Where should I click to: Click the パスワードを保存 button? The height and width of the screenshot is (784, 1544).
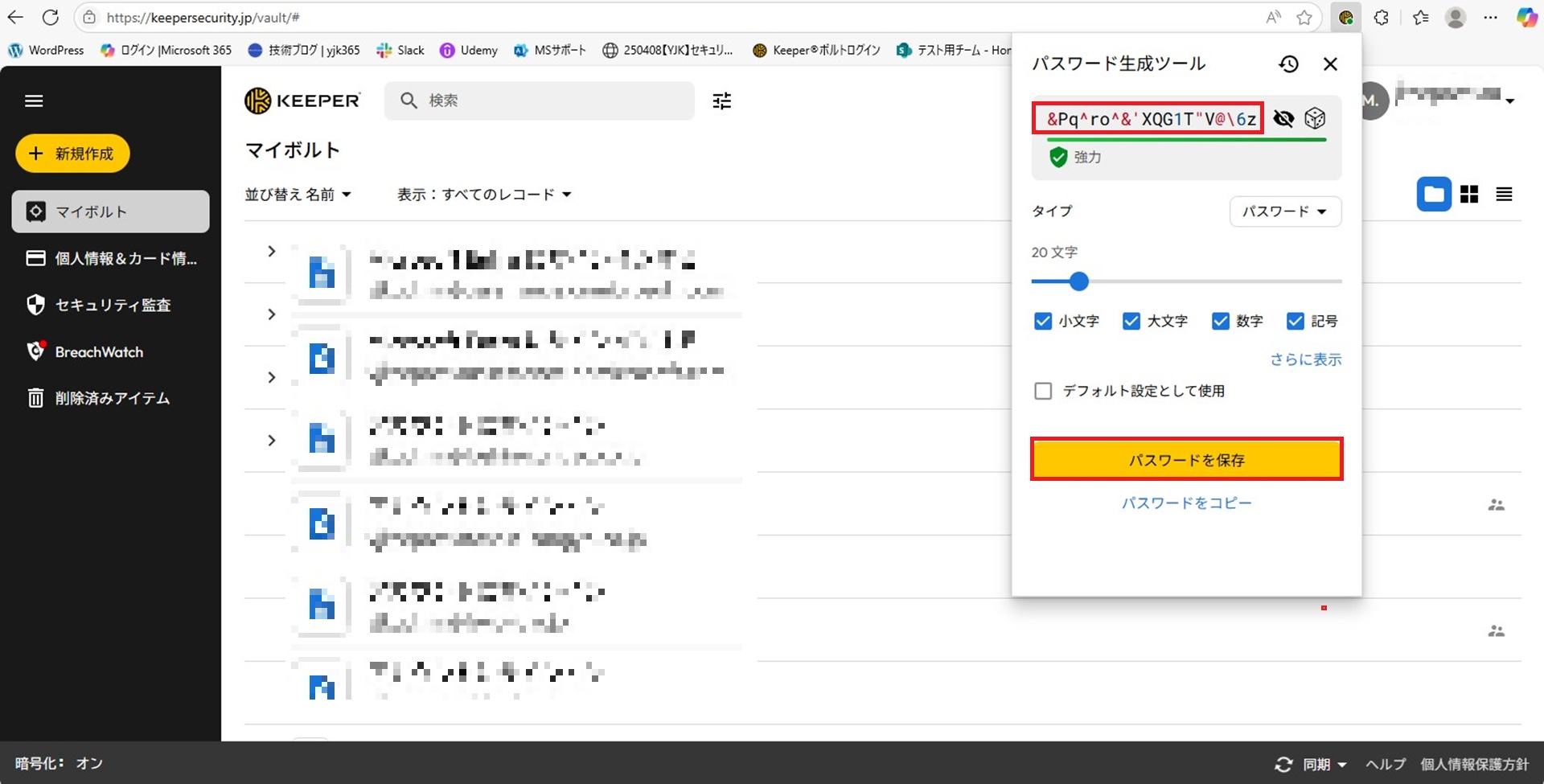coord(1186,460)
